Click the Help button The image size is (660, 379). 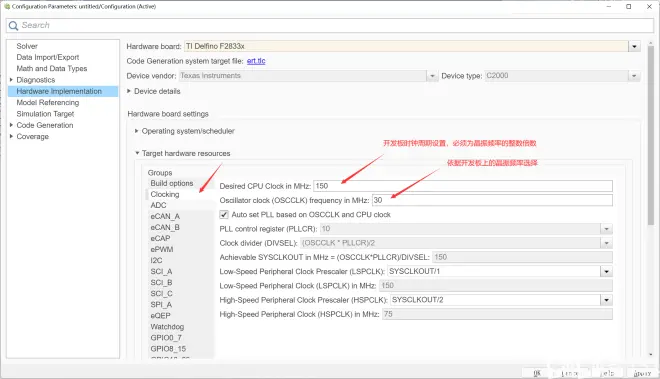(x=607, y=373)
